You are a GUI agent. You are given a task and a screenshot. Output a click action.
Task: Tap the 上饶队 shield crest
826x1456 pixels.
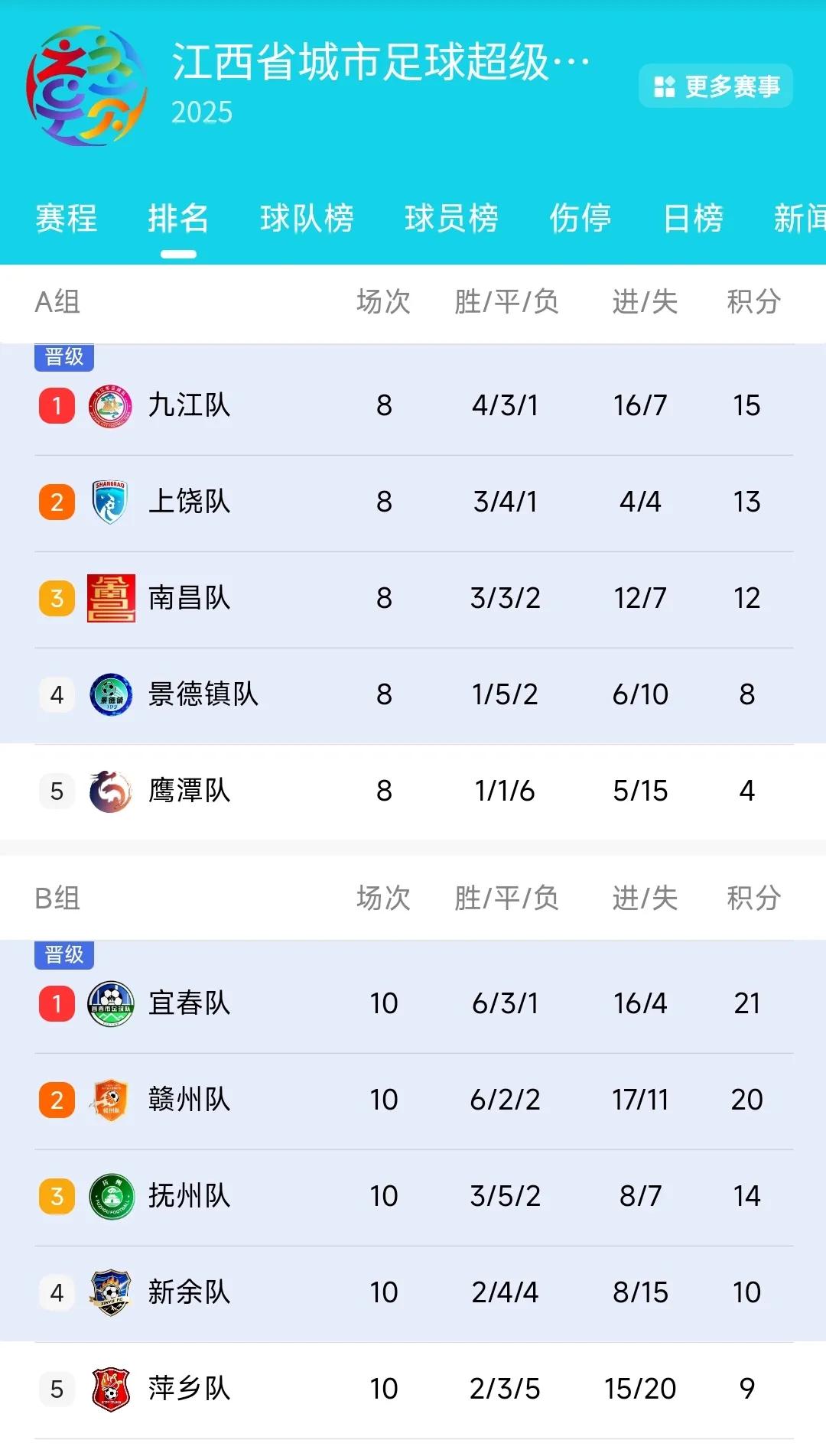coord(110,502)
